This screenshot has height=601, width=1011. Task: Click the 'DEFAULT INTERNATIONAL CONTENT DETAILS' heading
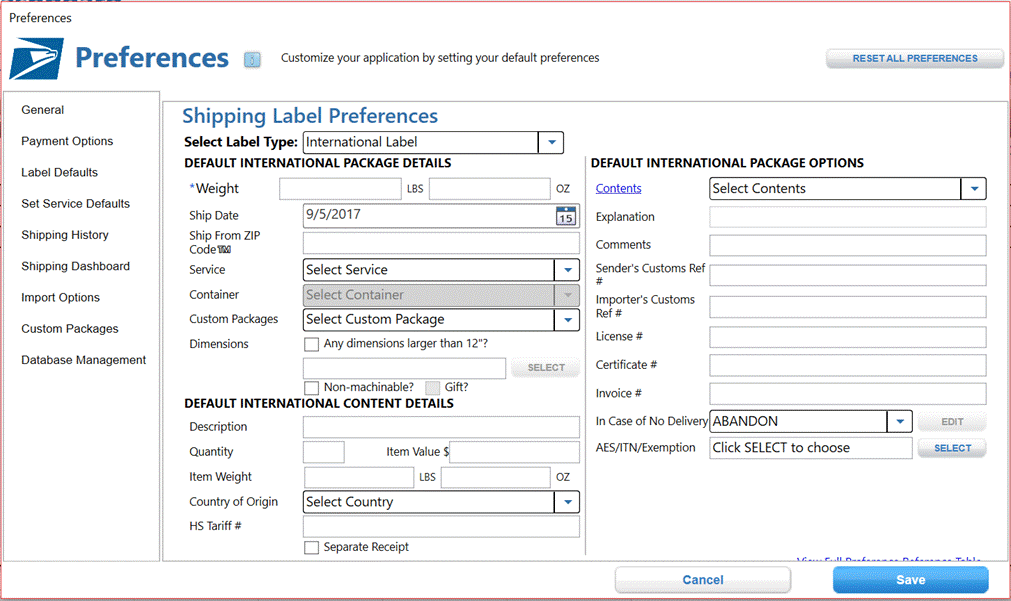click(319, 404)
